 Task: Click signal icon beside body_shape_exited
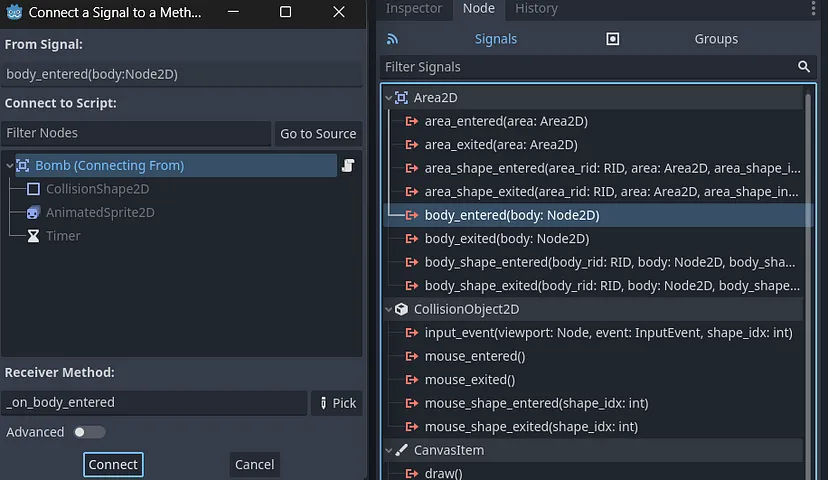pos(412,286)
